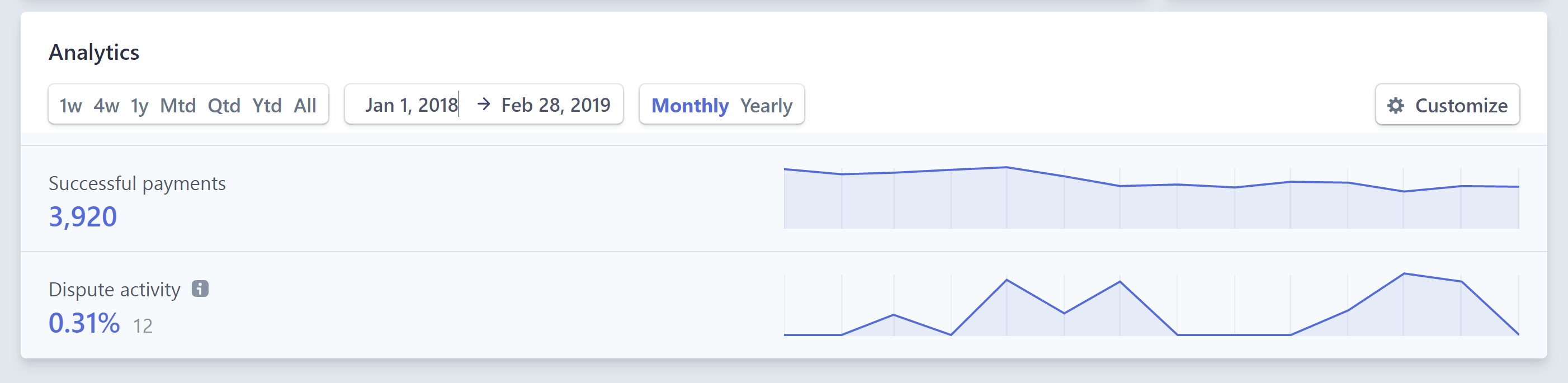Click the Dispute activity info icon
The height and width of the screenshot is (383, 1568).
[200, 289]
